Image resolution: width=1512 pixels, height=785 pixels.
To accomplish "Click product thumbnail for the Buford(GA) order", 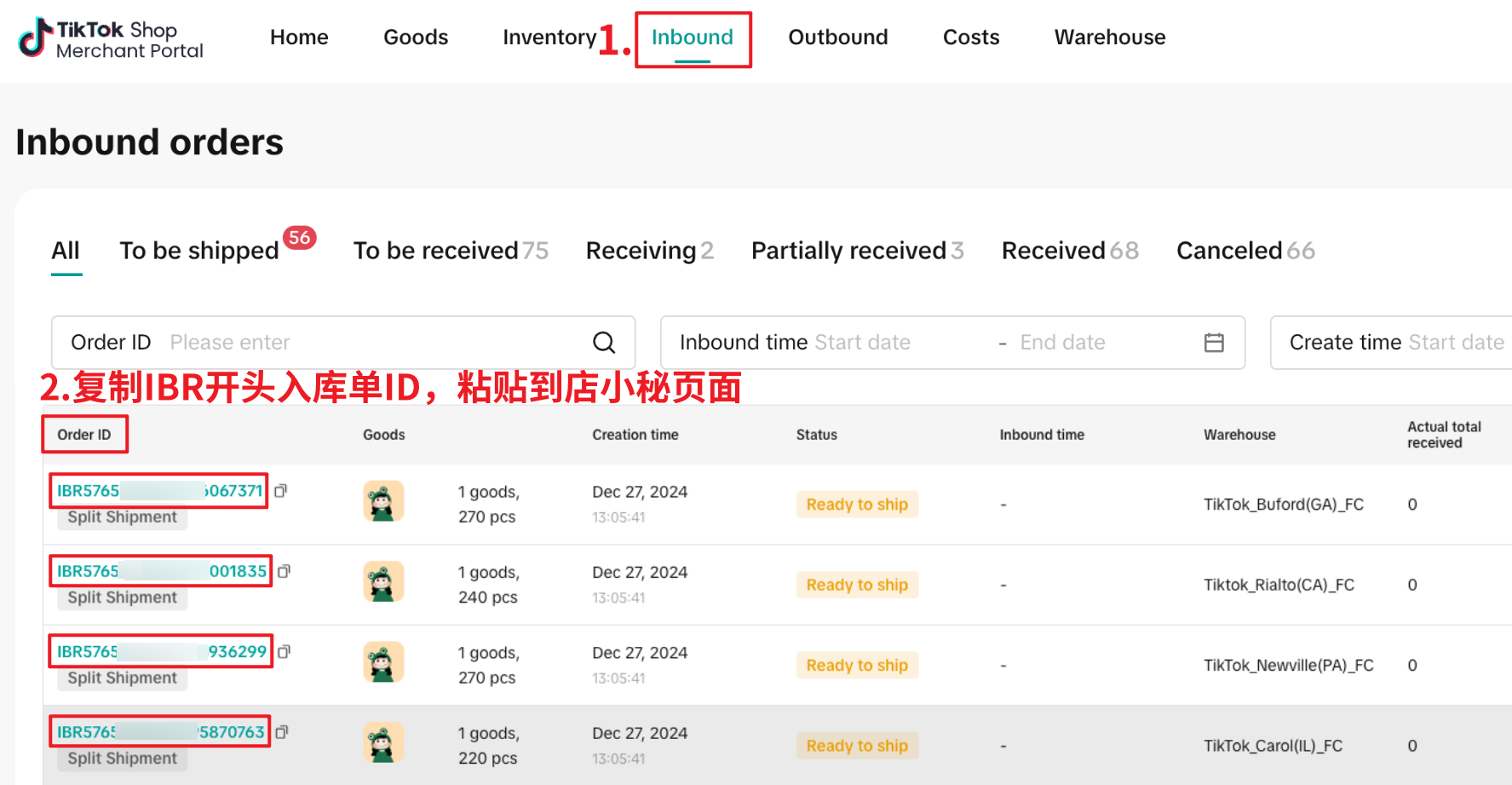I will pos(383,501).
